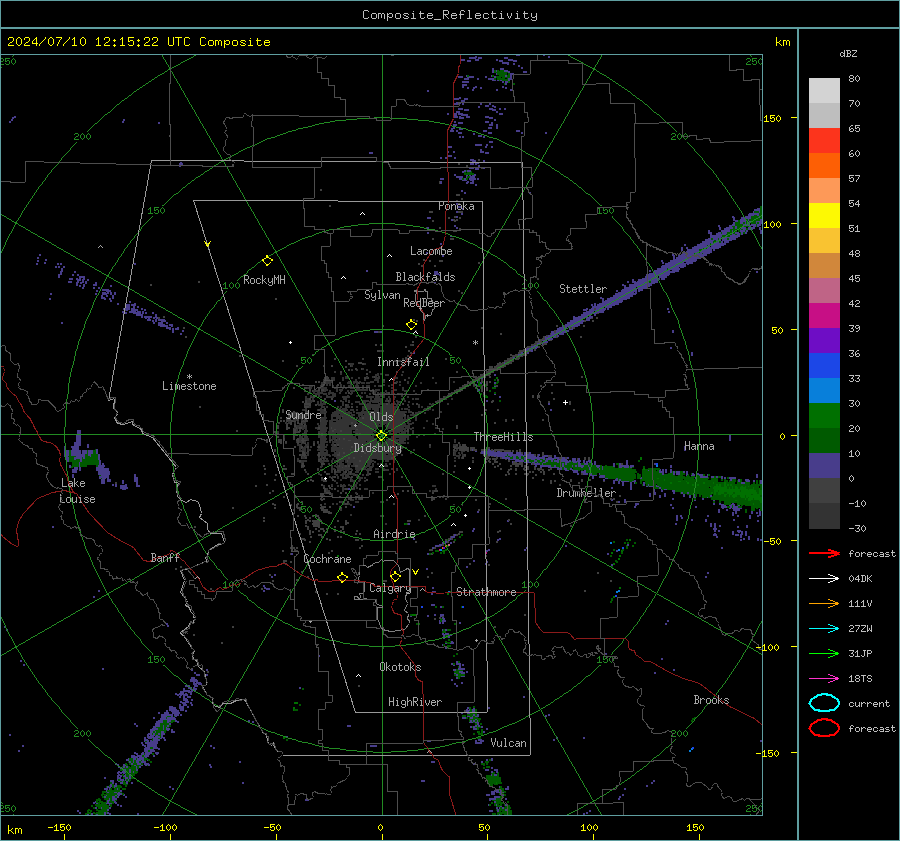Click the Composite_Reflectivity title

point(450,15)
